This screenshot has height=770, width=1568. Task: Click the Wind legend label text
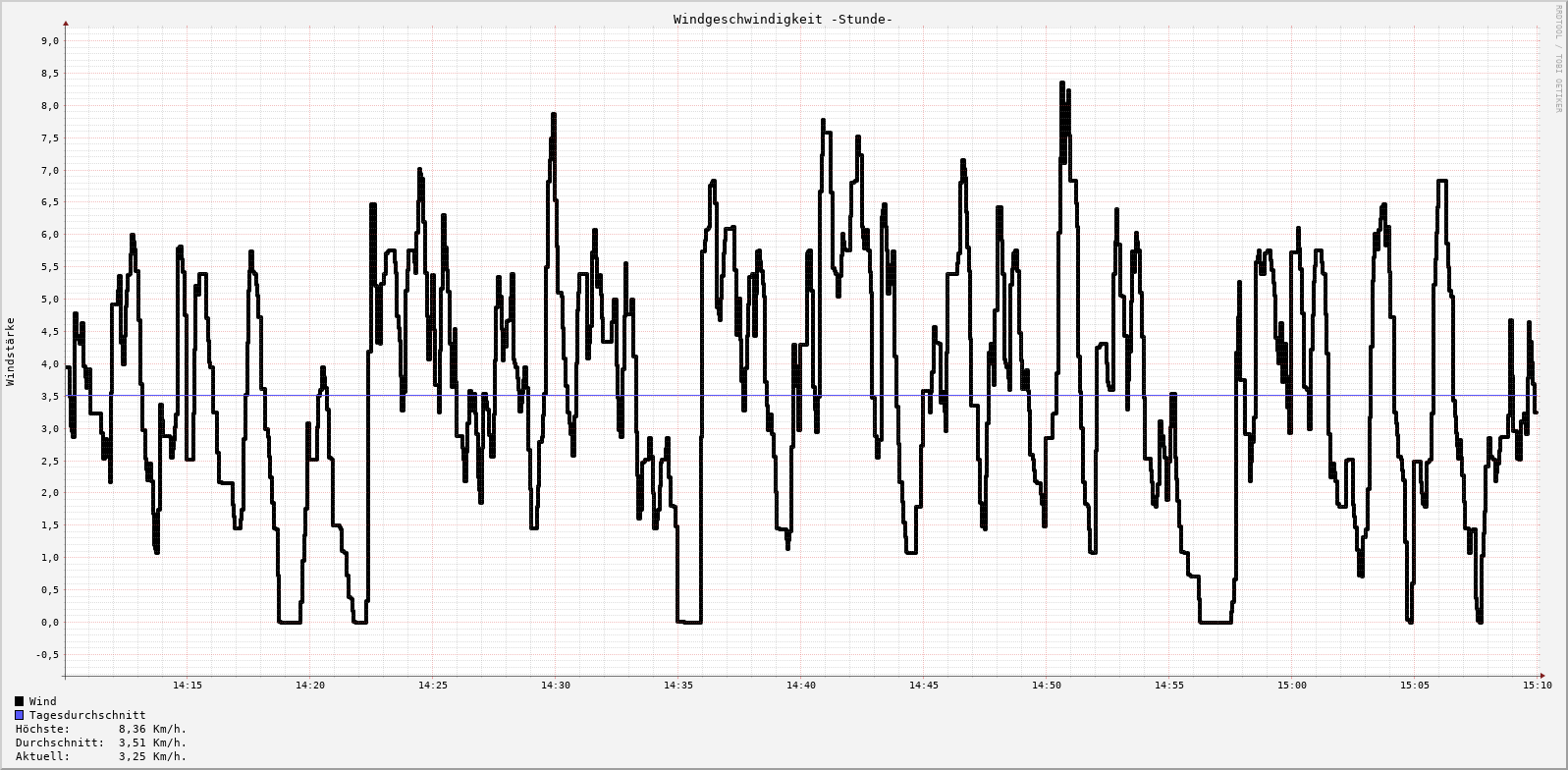[x=43, y=701]
